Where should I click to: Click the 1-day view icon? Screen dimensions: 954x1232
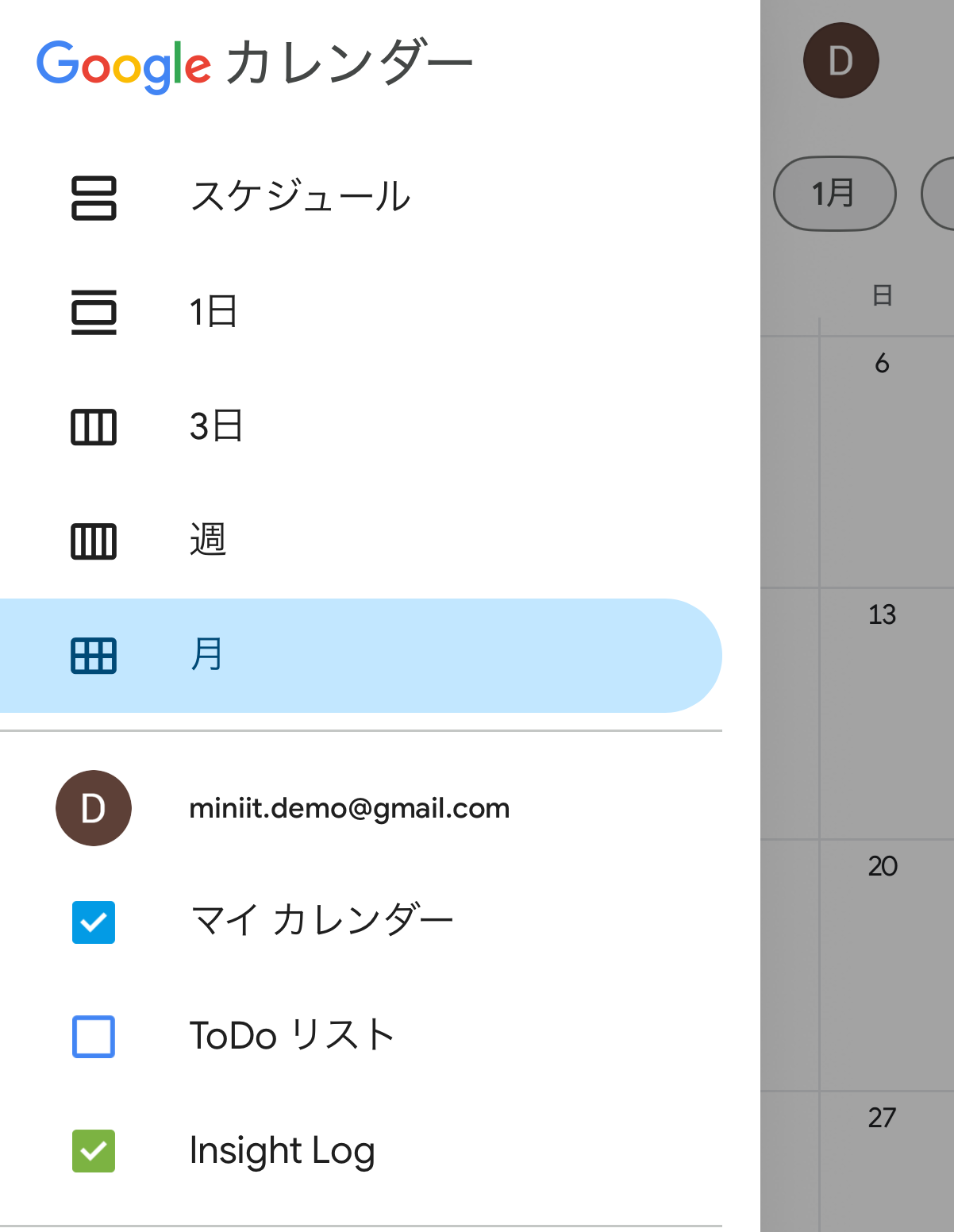pyautogui.click(x=94, y=312)
